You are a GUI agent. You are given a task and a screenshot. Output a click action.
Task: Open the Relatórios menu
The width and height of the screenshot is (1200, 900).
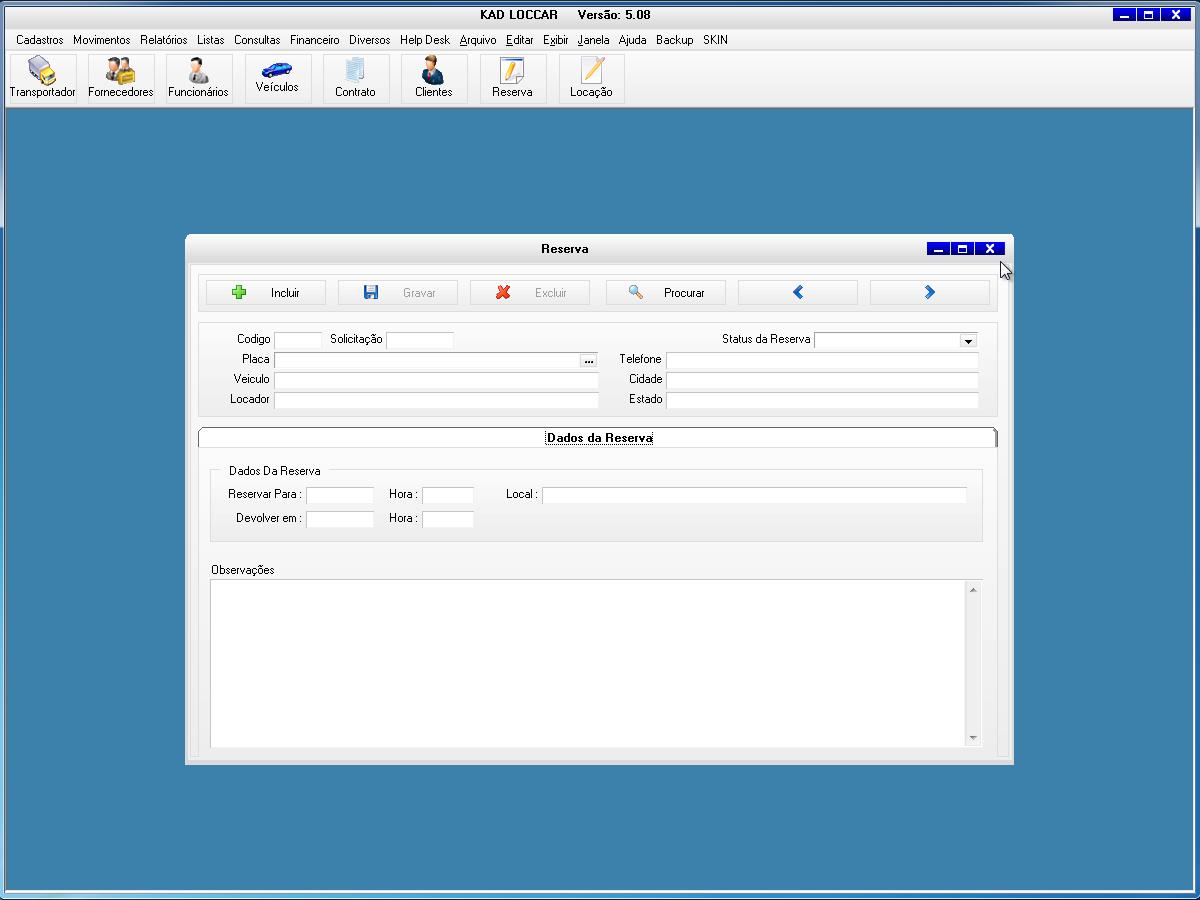click(164, 40)
